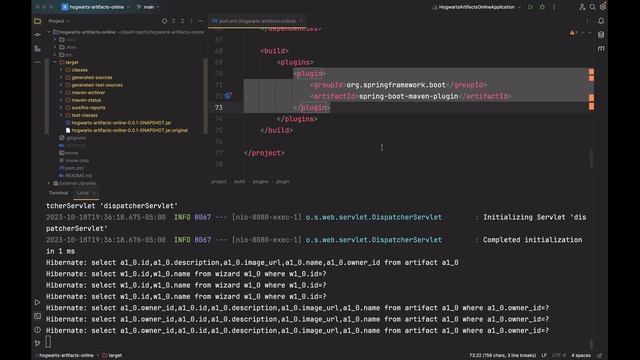
Task: Open the main branch dropdown
Action: 148,7
